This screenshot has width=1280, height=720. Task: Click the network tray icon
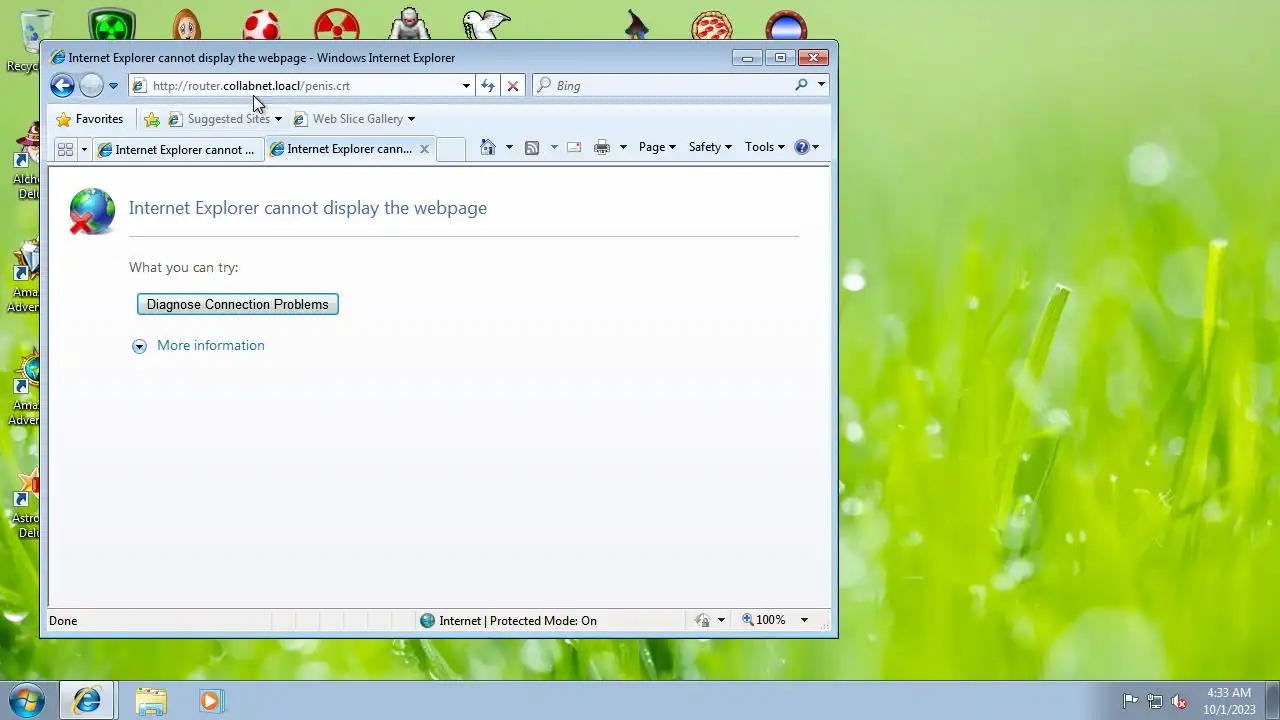point(1154,701)
